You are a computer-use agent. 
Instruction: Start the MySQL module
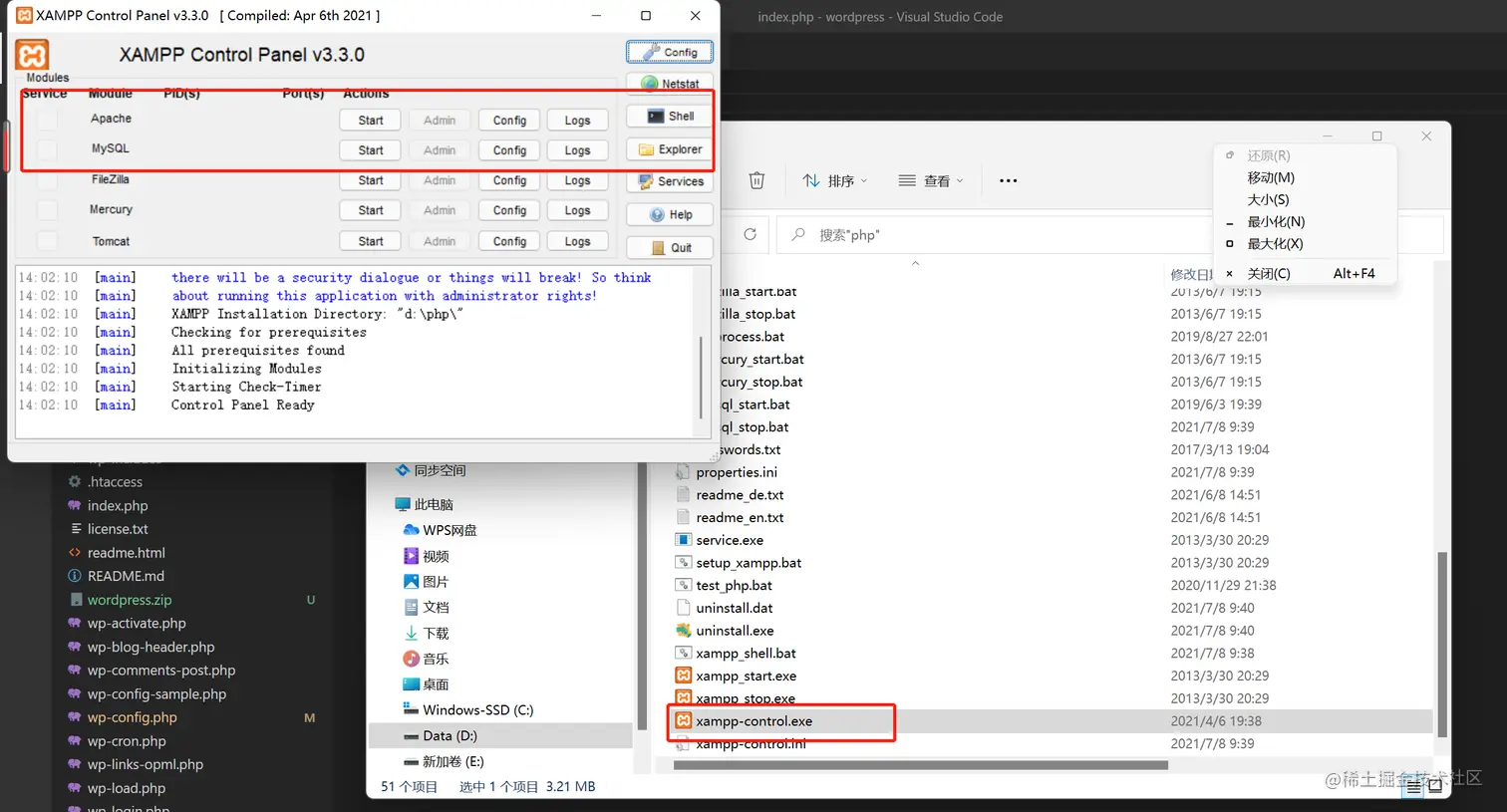371,149
